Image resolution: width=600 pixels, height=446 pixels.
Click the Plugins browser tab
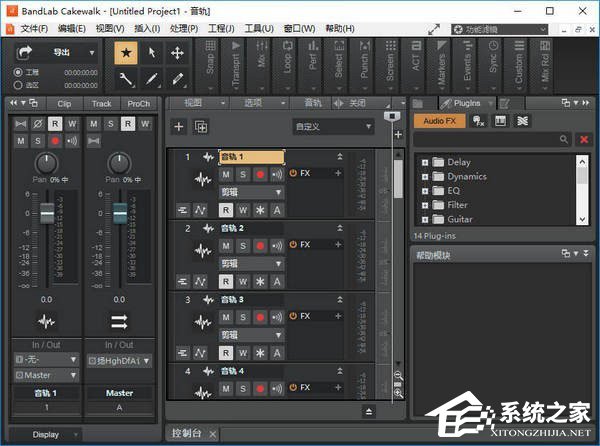tap(466, 103)
